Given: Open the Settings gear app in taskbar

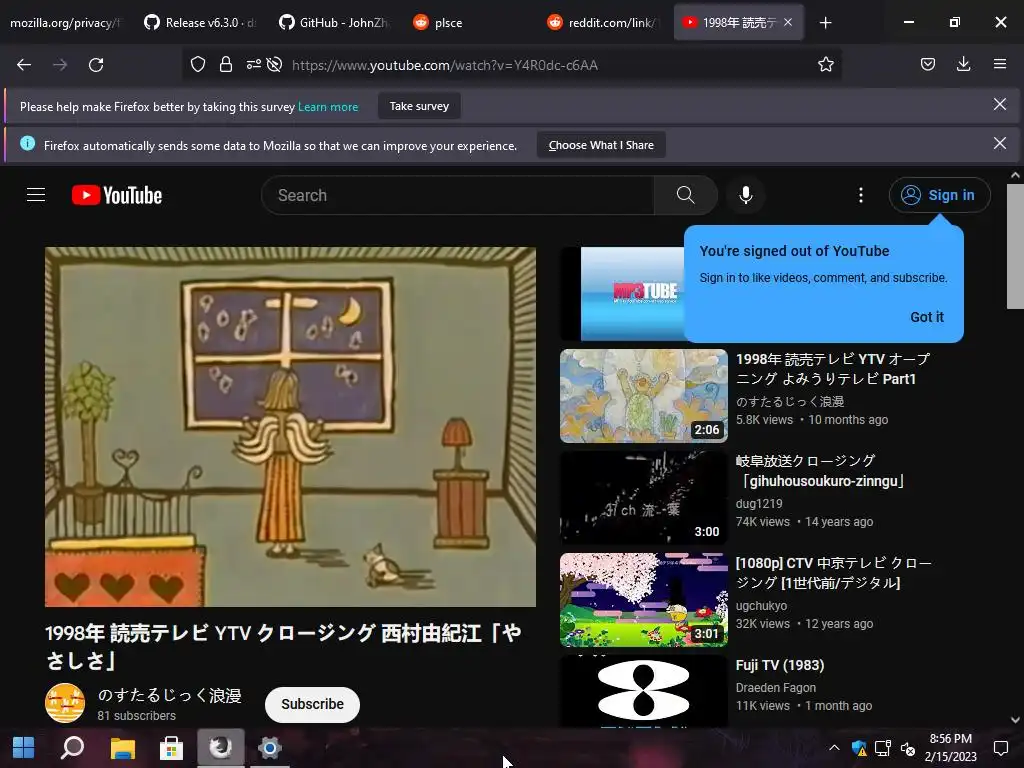Looking at the screenshot, I should point(269,748).
